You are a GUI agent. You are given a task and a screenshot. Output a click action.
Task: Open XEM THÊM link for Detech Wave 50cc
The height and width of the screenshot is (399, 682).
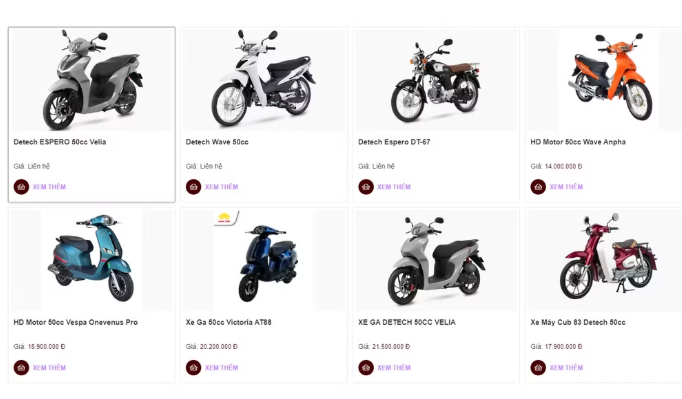click(221, 187)
